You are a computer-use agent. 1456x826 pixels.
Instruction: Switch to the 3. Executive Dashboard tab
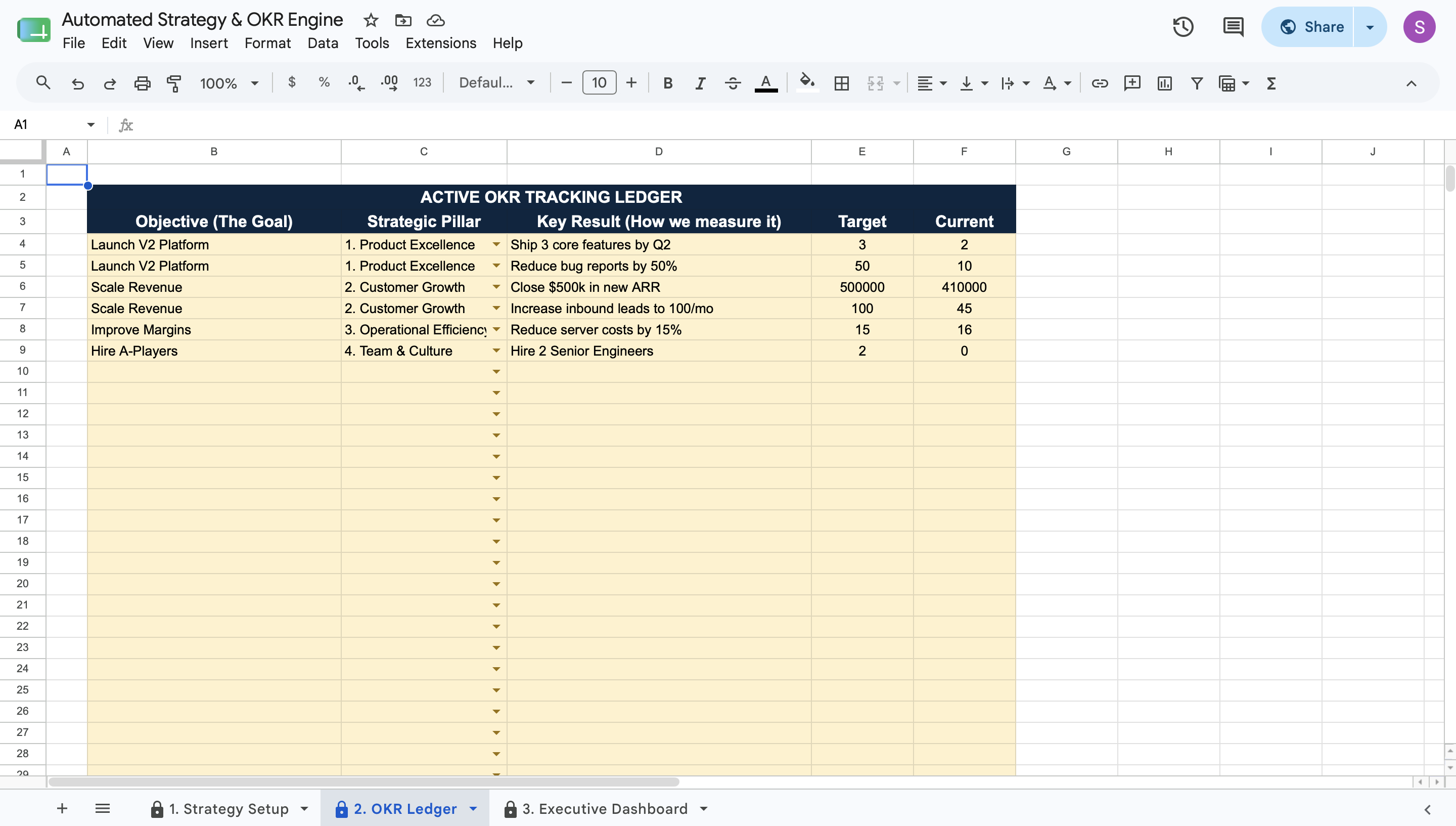coord(606,808)
